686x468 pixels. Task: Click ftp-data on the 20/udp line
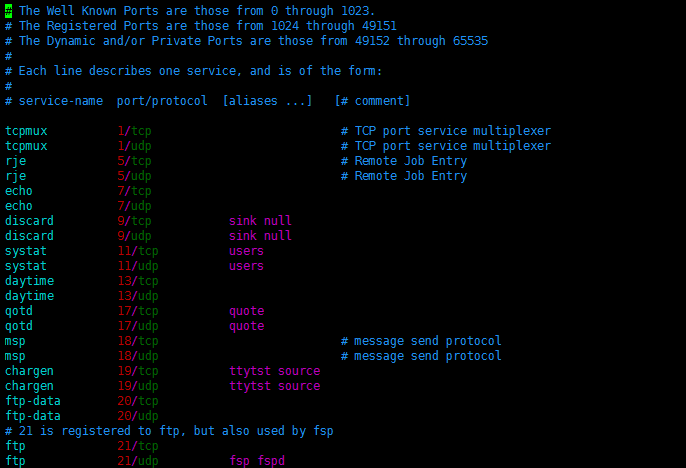point(33,416)
